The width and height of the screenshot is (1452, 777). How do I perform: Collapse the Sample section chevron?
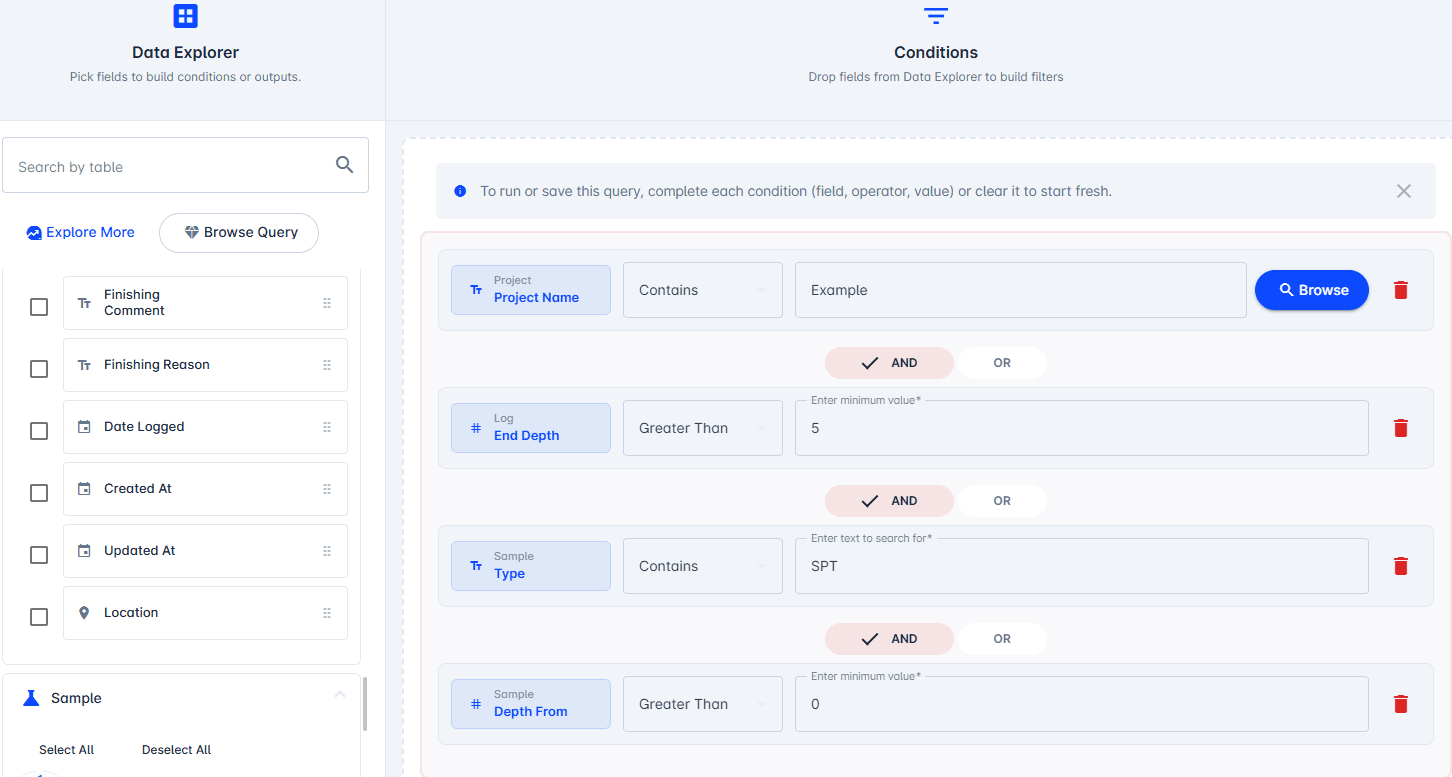(x=340, y=695)
